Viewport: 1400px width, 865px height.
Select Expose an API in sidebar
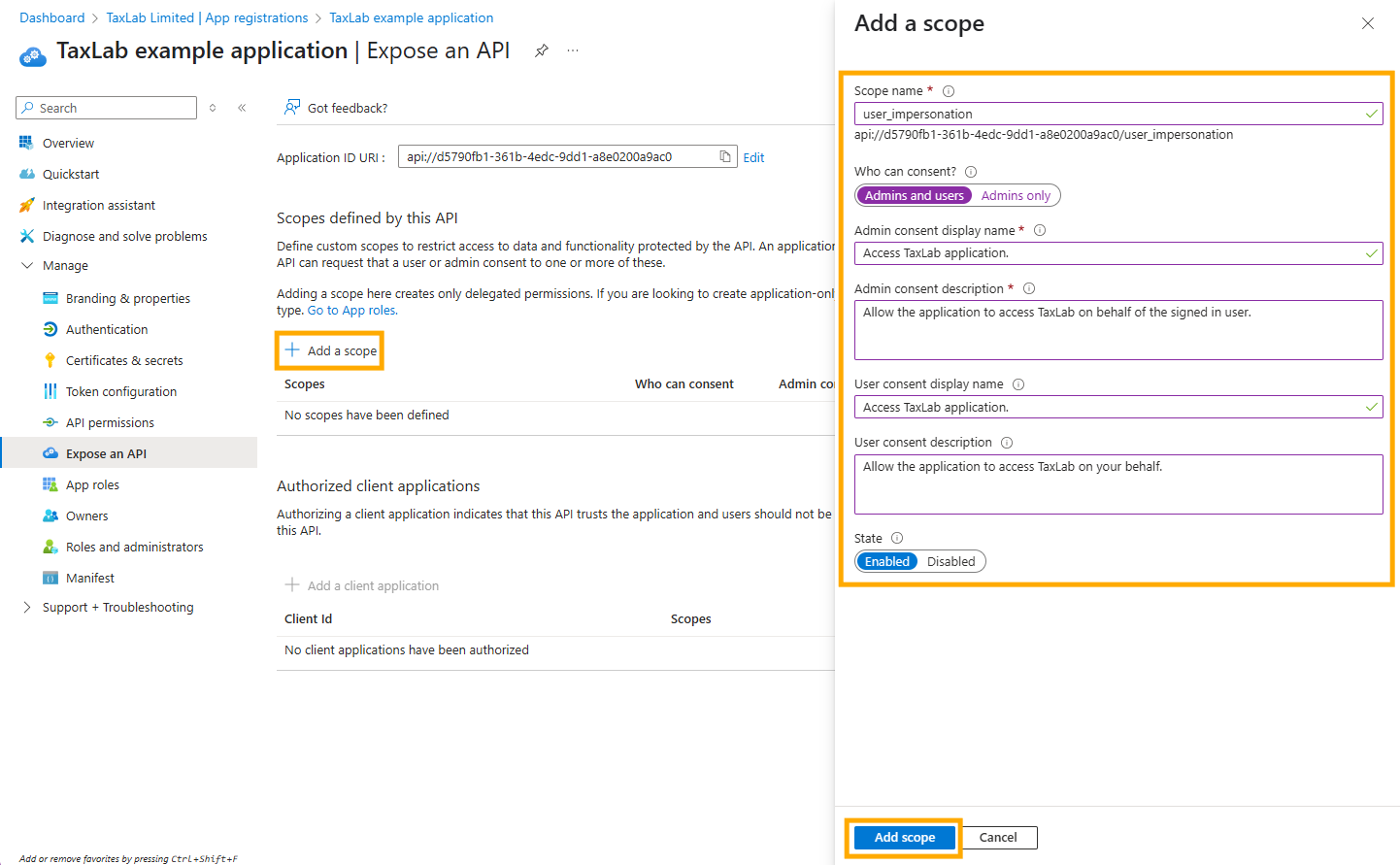pos(129,453)
